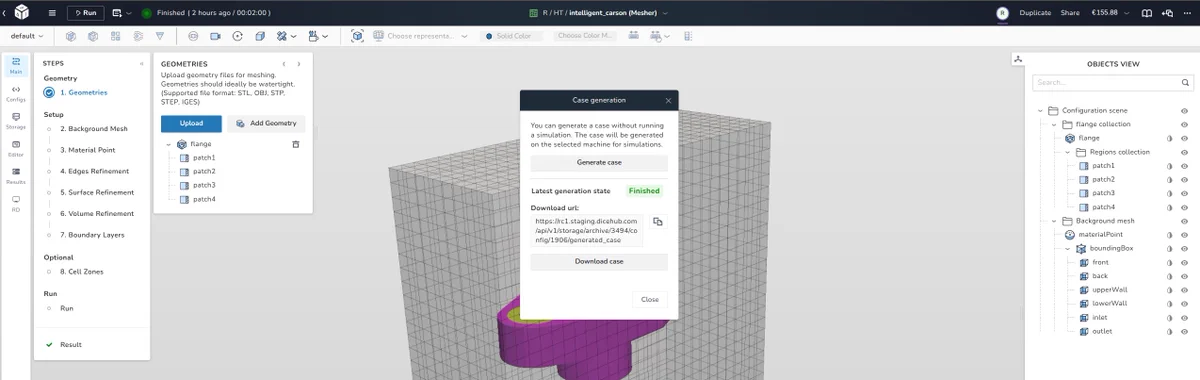The width and height of the screenshot is (1200, 380).
Task: Collapse the flange geometry tree
Action: click(x=169, y=144)
